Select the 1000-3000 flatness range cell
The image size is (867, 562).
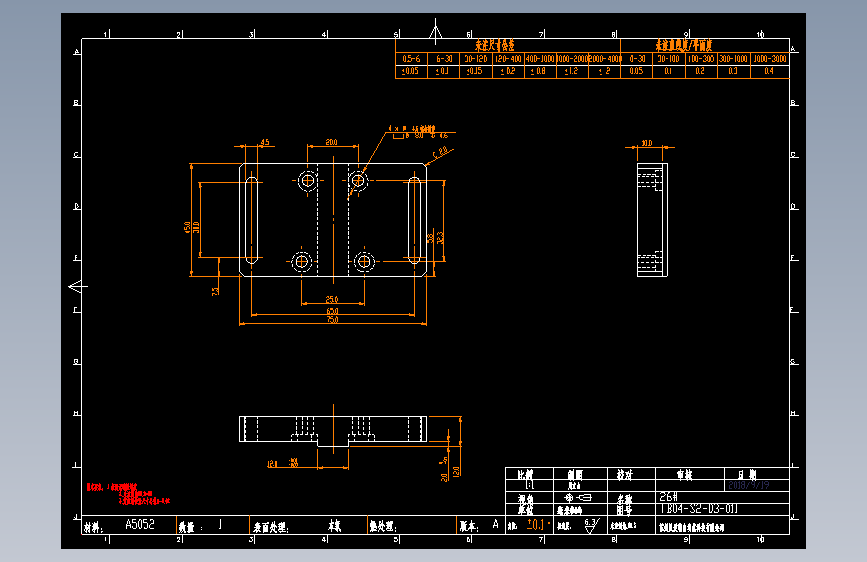pos(770,58)
